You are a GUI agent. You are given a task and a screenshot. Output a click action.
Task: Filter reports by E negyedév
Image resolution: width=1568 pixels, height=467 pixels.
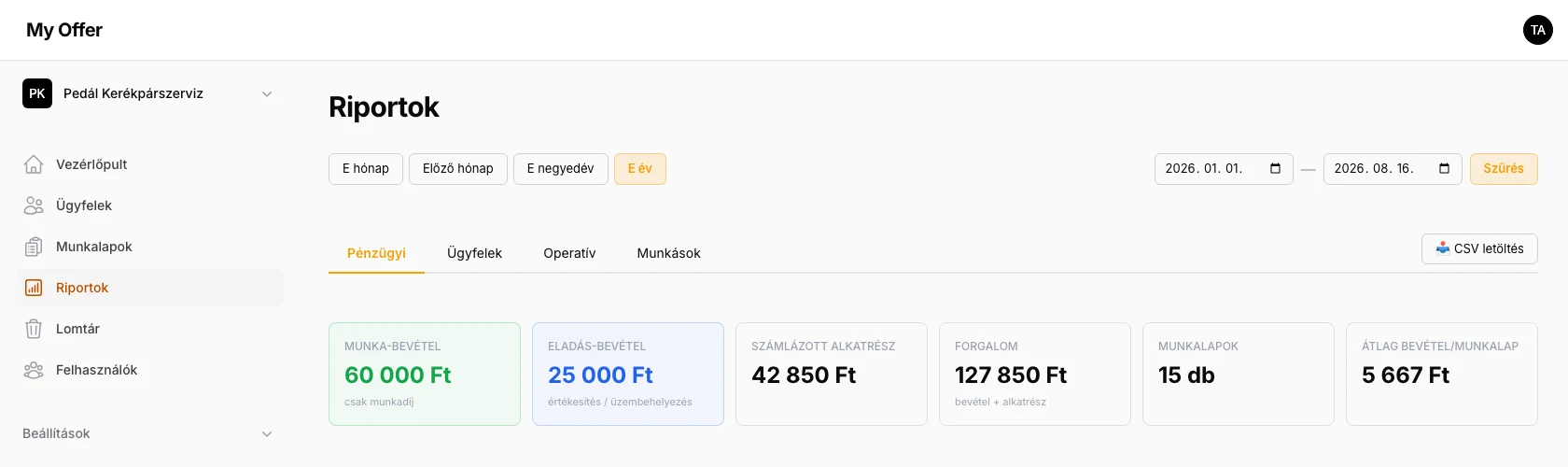tap(561, 169)
